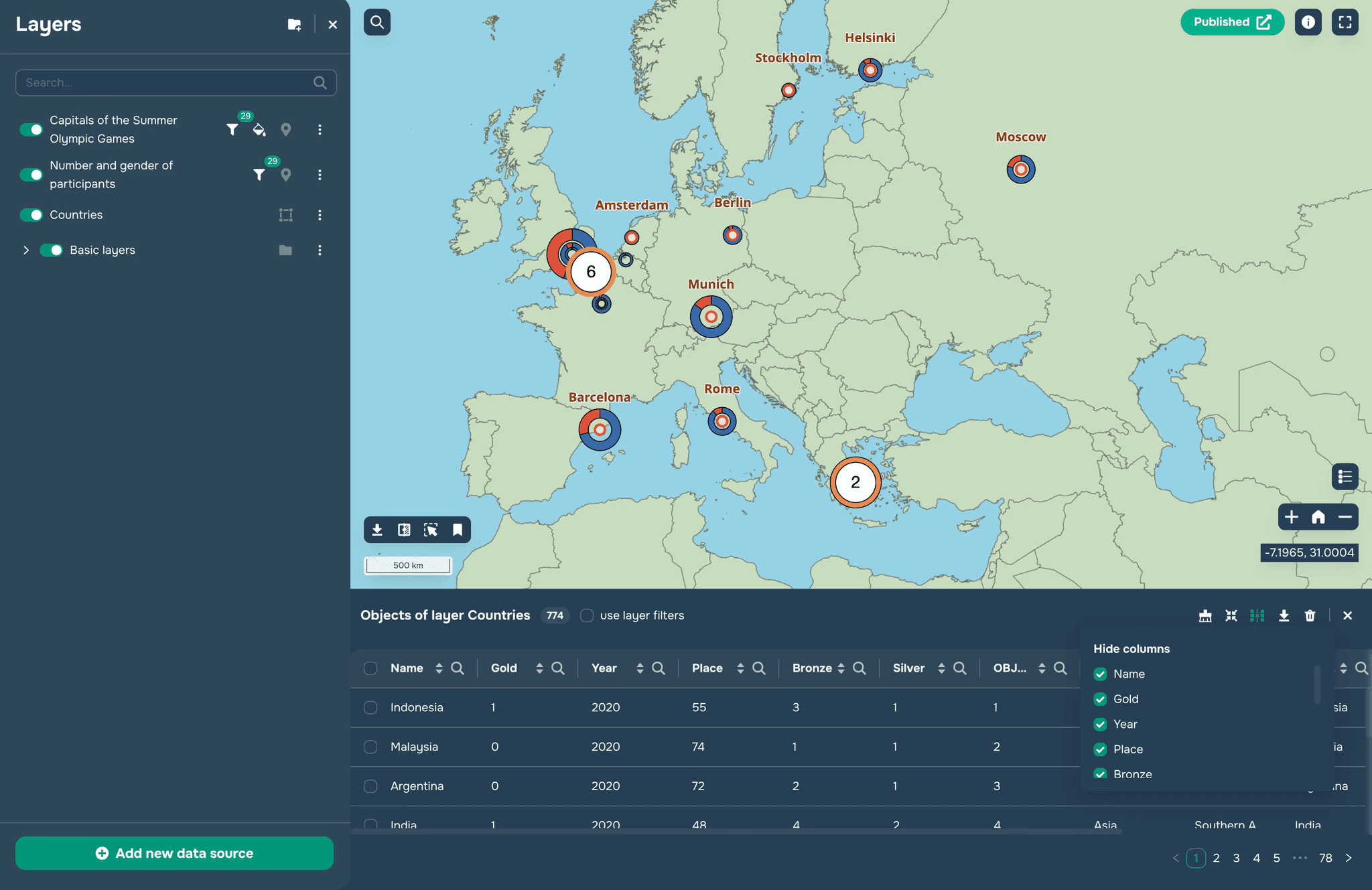Image resolution: width=1372 pixels, height=890 pixels.
Task: Click the fill style icon of Capitals layer
Action: (259, 130)
